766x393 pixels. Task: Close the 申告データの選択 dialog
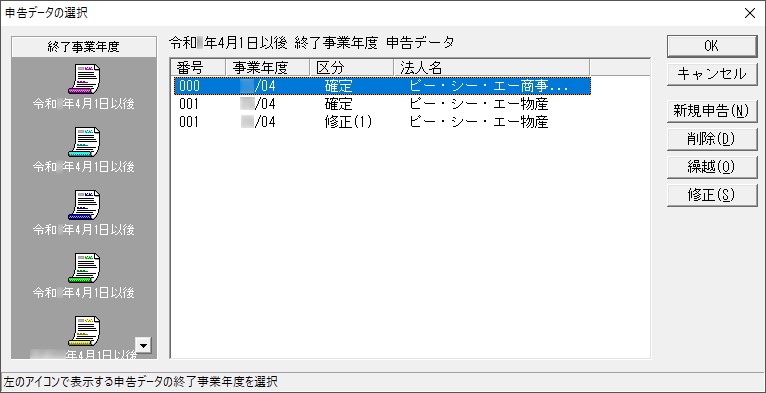coord(749,13)
